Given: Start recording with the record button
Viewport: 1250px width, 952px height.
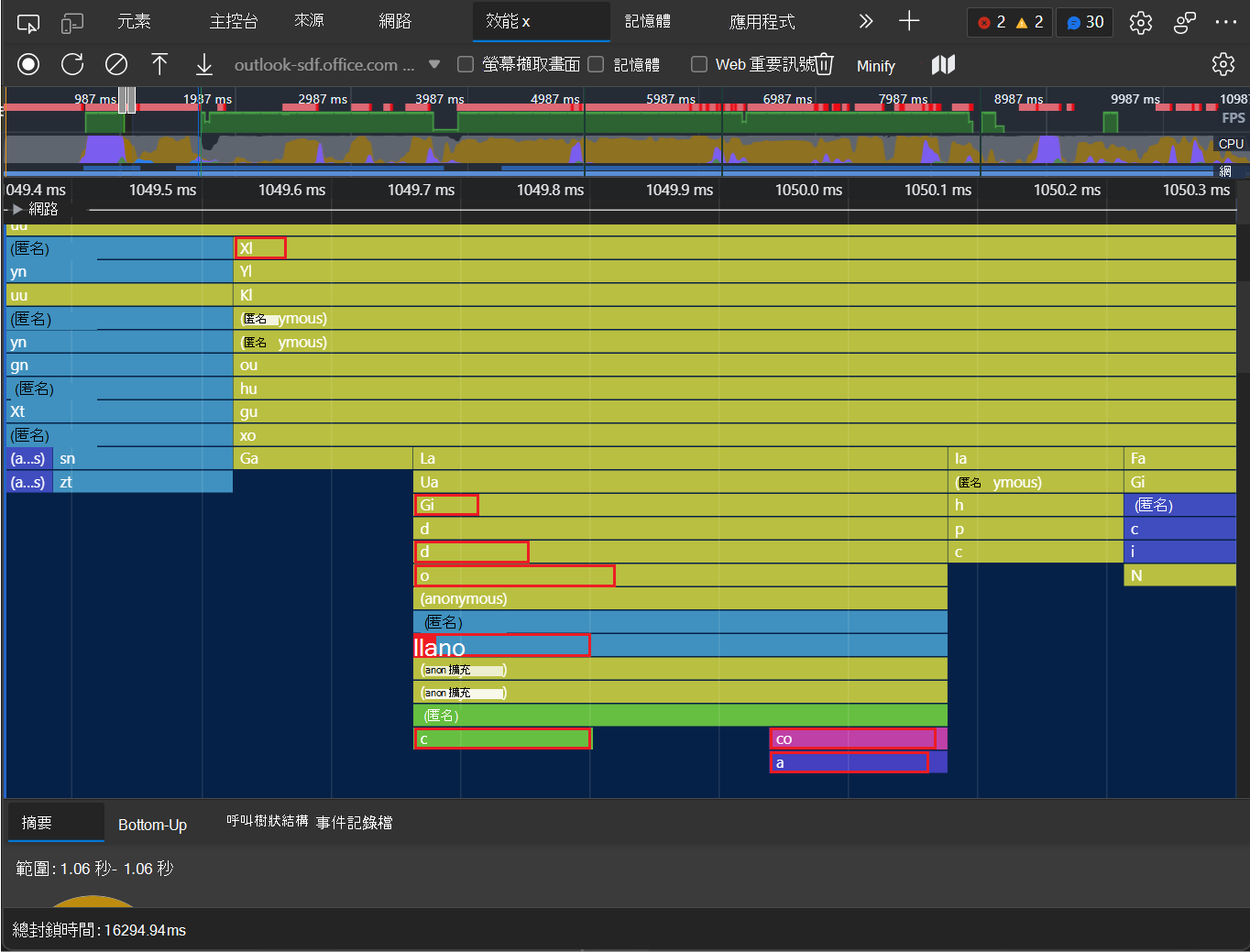Looking at the screenshot, I should click(28, 64).
